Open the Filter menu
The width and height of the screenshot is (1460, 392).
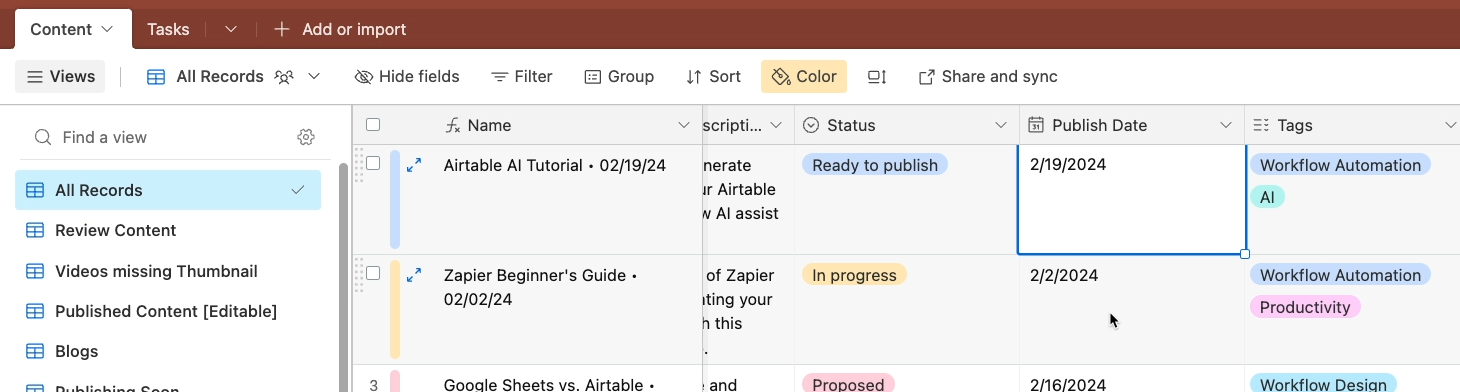522,77
